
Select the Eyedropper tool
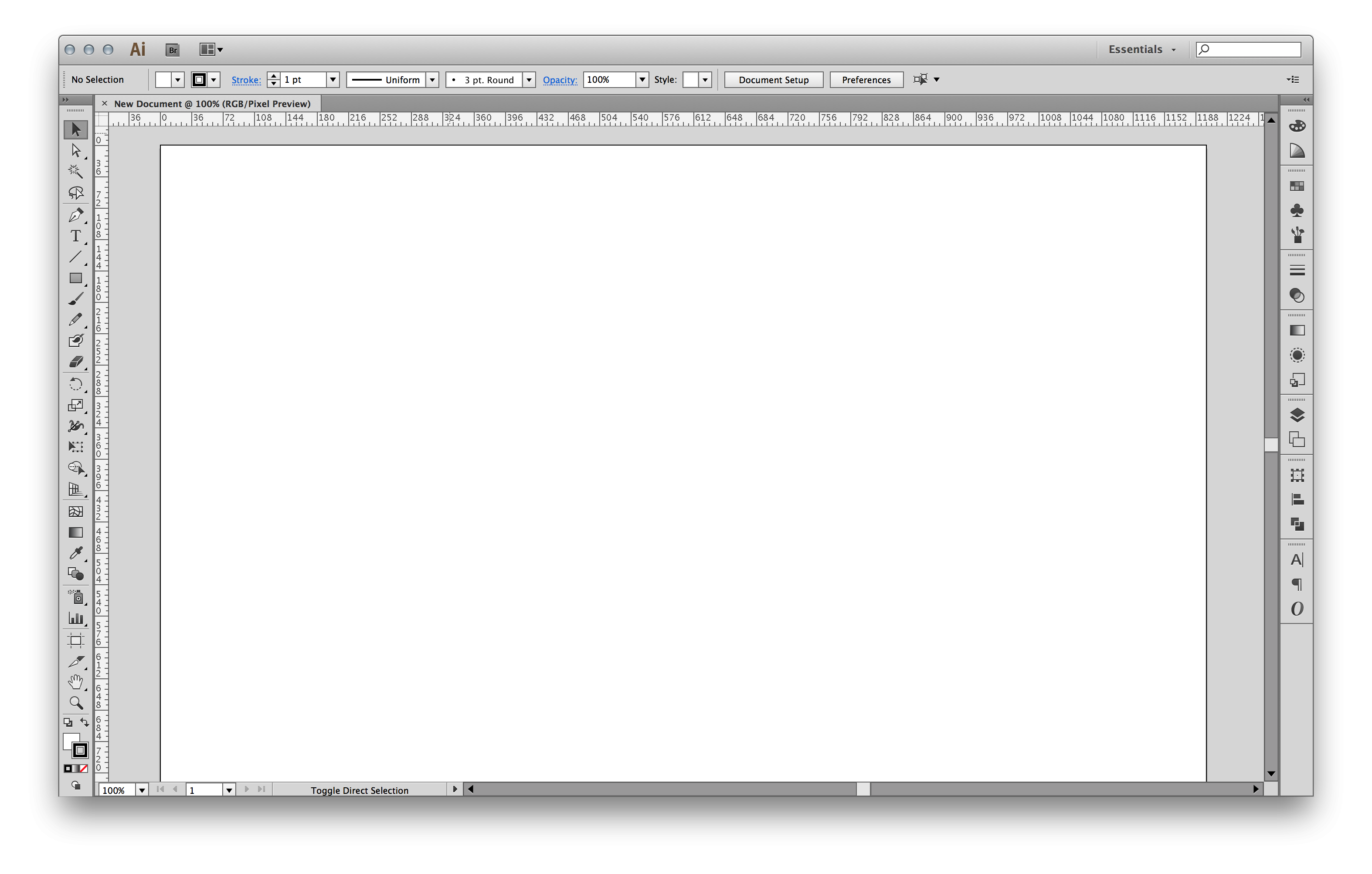[75, 553]
